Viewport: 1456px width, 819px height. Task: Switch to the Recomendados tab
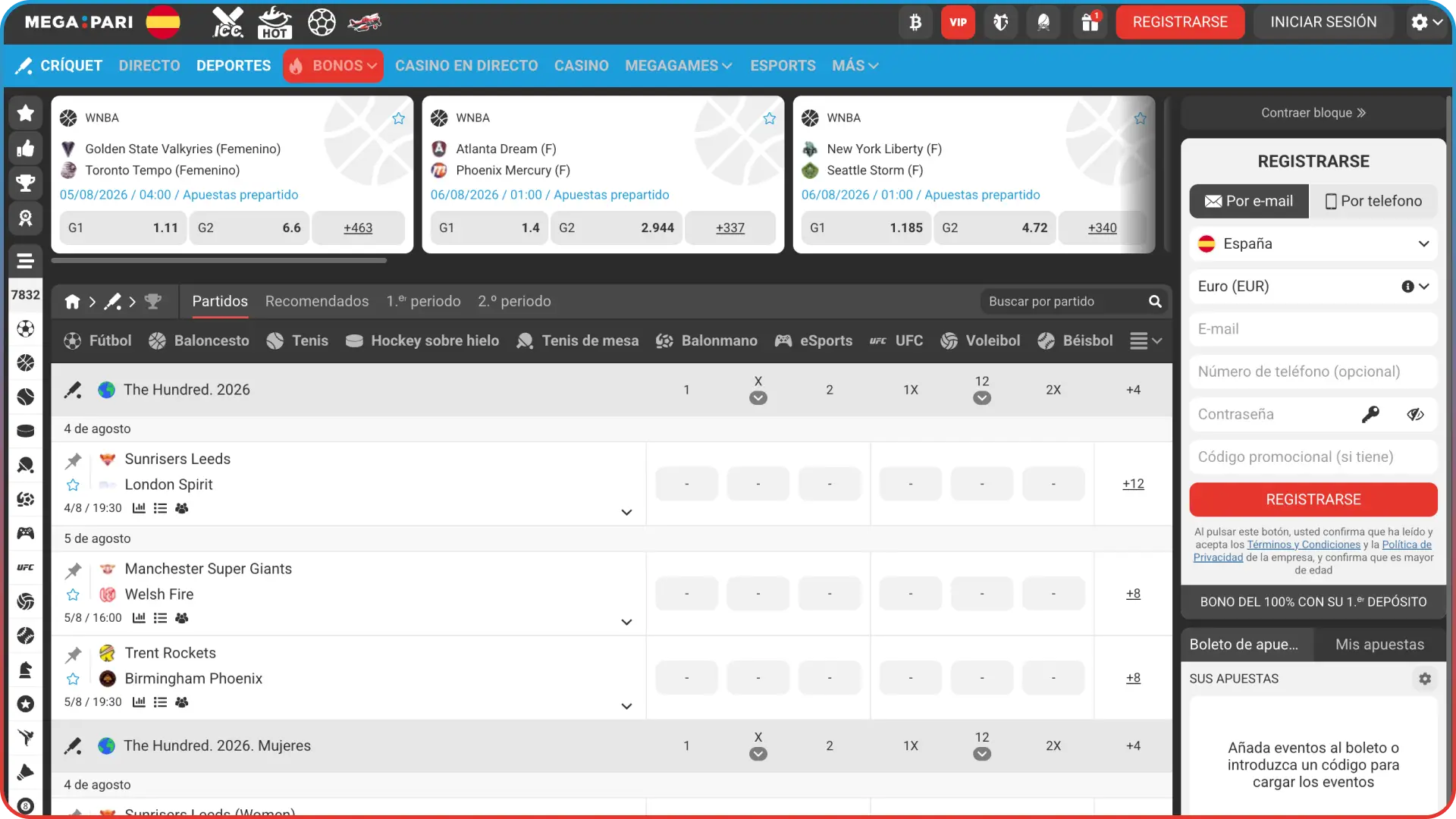[317, 301]
